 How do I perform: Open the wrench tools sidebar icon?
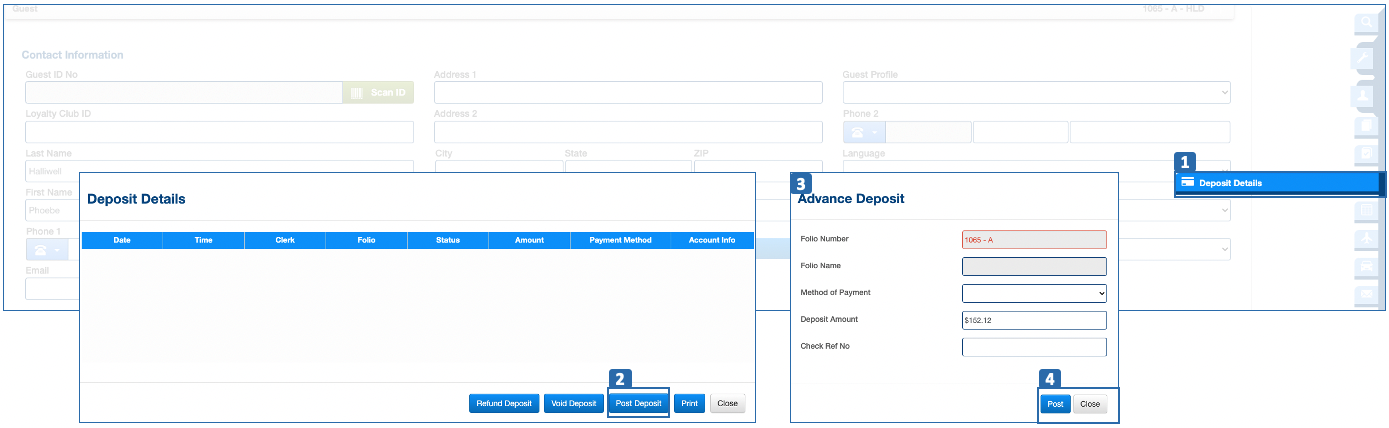click(1366, 58)
